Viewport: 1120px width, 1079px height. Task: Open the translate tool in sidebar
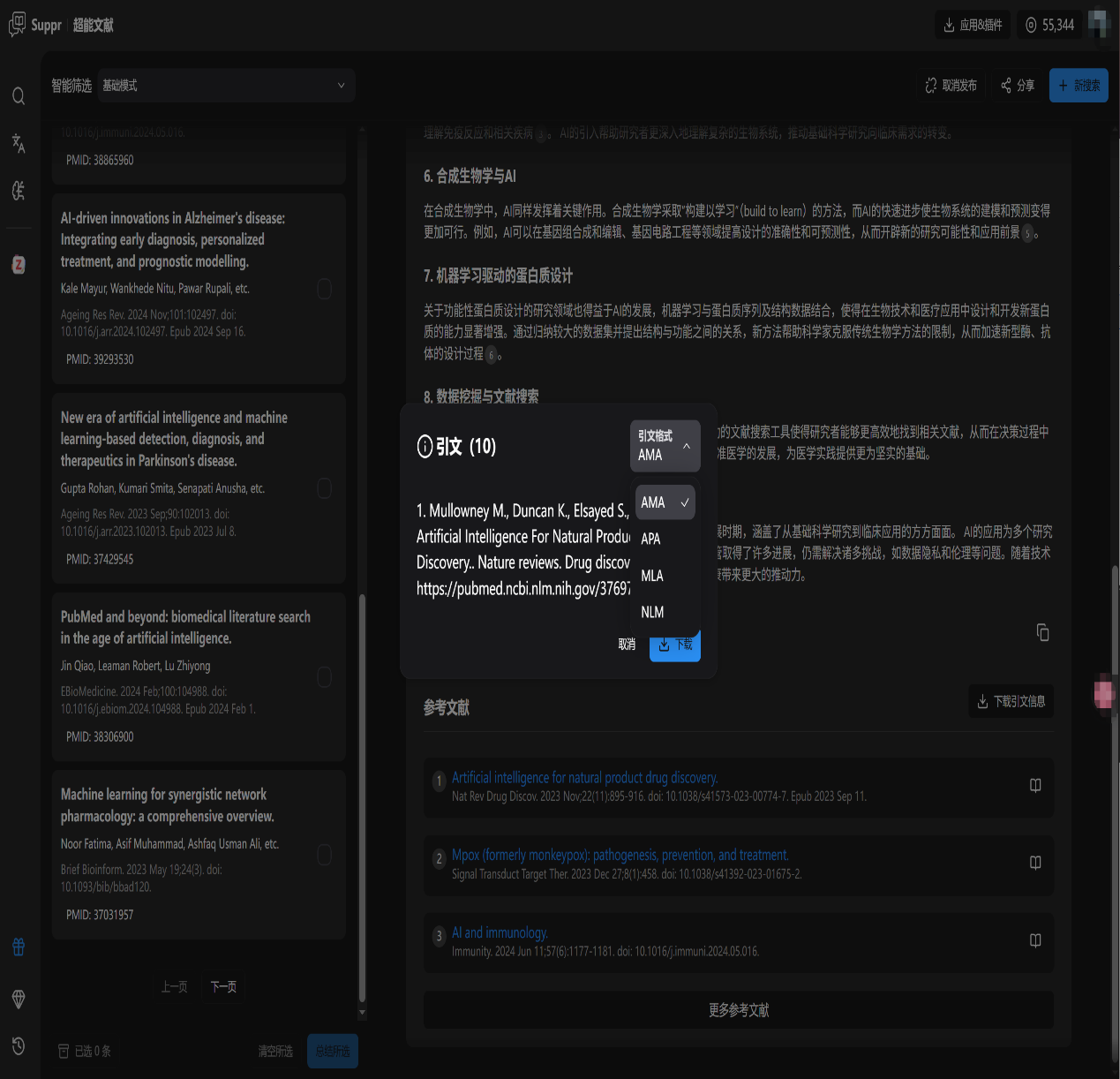tap(19, 143)
